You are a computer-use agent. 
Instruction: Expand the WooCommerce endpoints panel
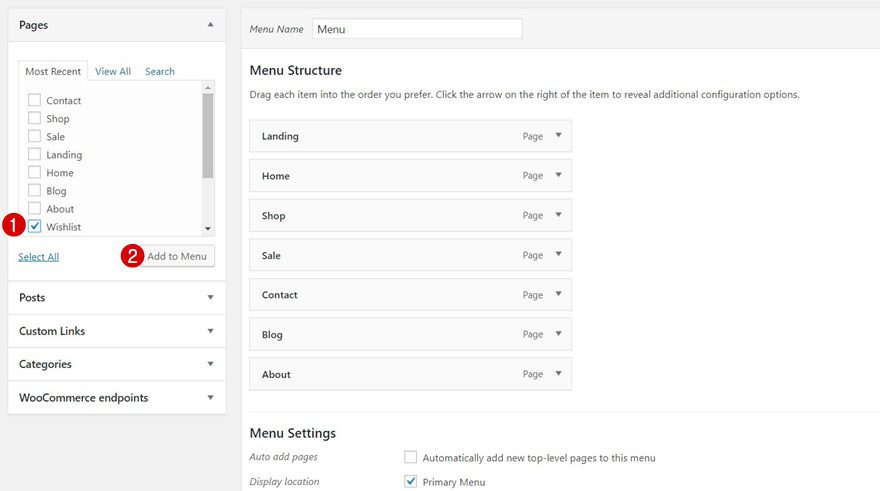tap(210, 398)
